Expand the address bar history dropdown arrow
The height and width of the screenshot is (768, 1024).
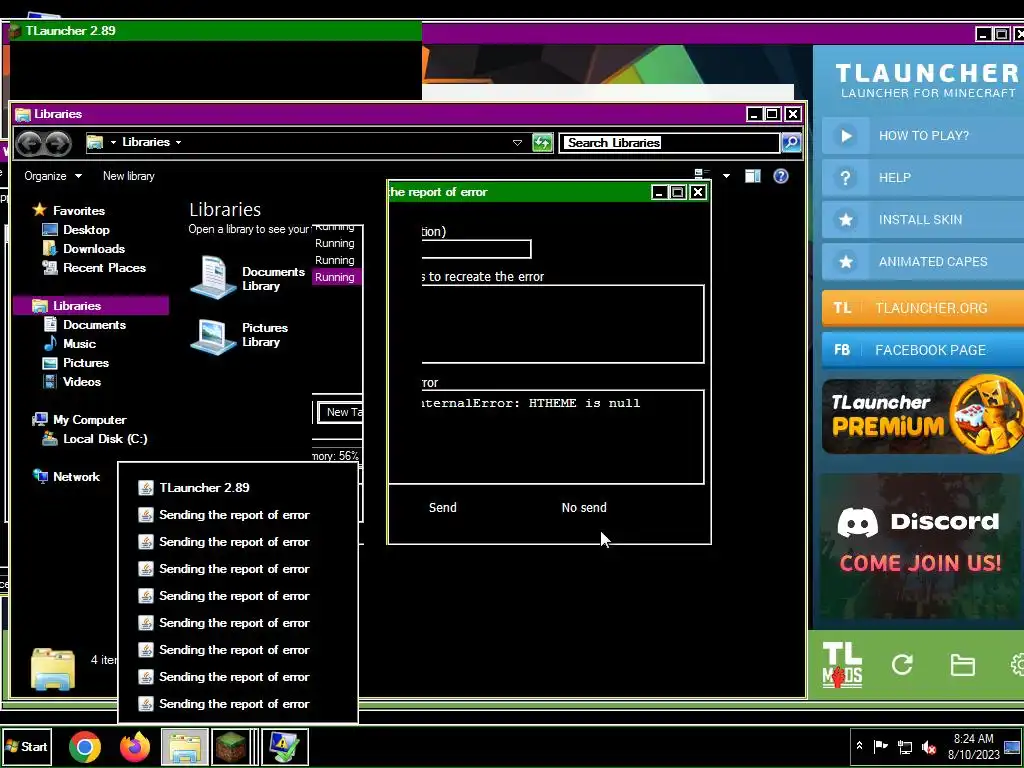[x=517, y=142]
